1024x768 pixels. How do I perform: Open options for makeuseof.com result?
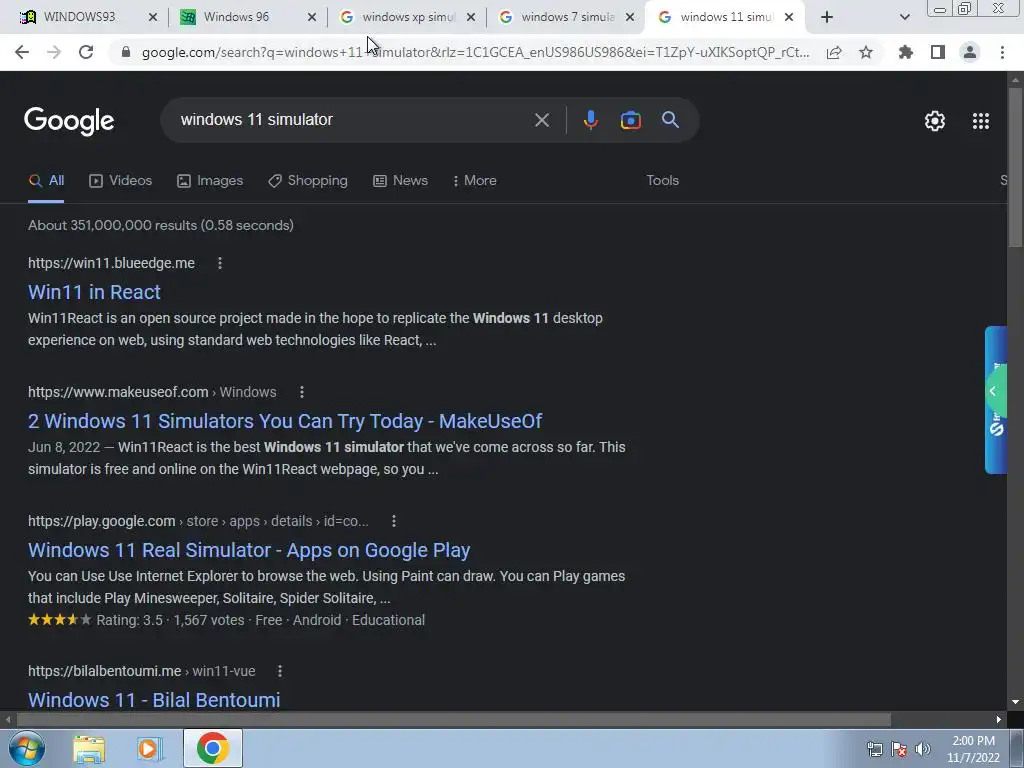pos(302,392)
